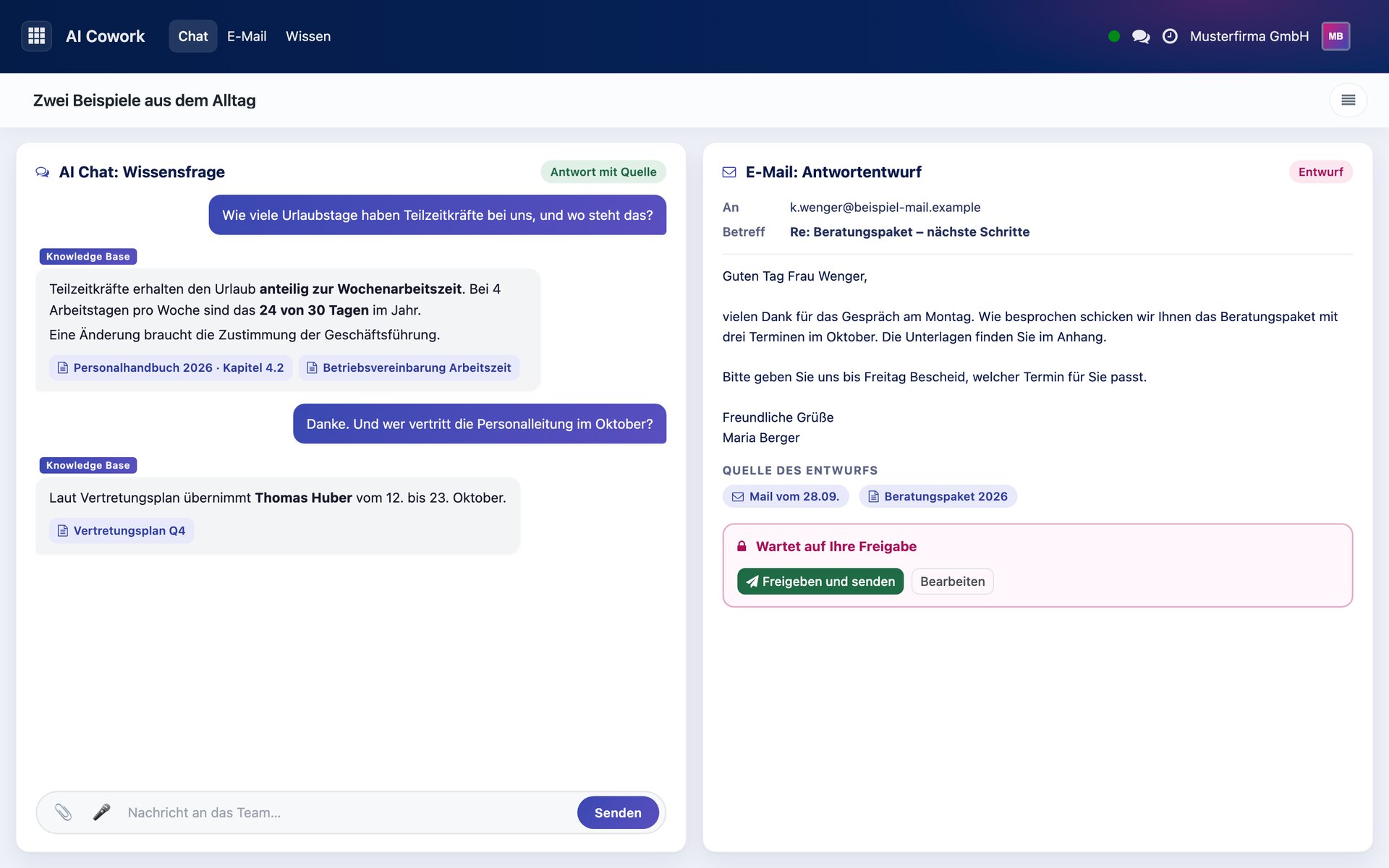Open the Vertretungsplan Q4 source chip

pos(122,531)
